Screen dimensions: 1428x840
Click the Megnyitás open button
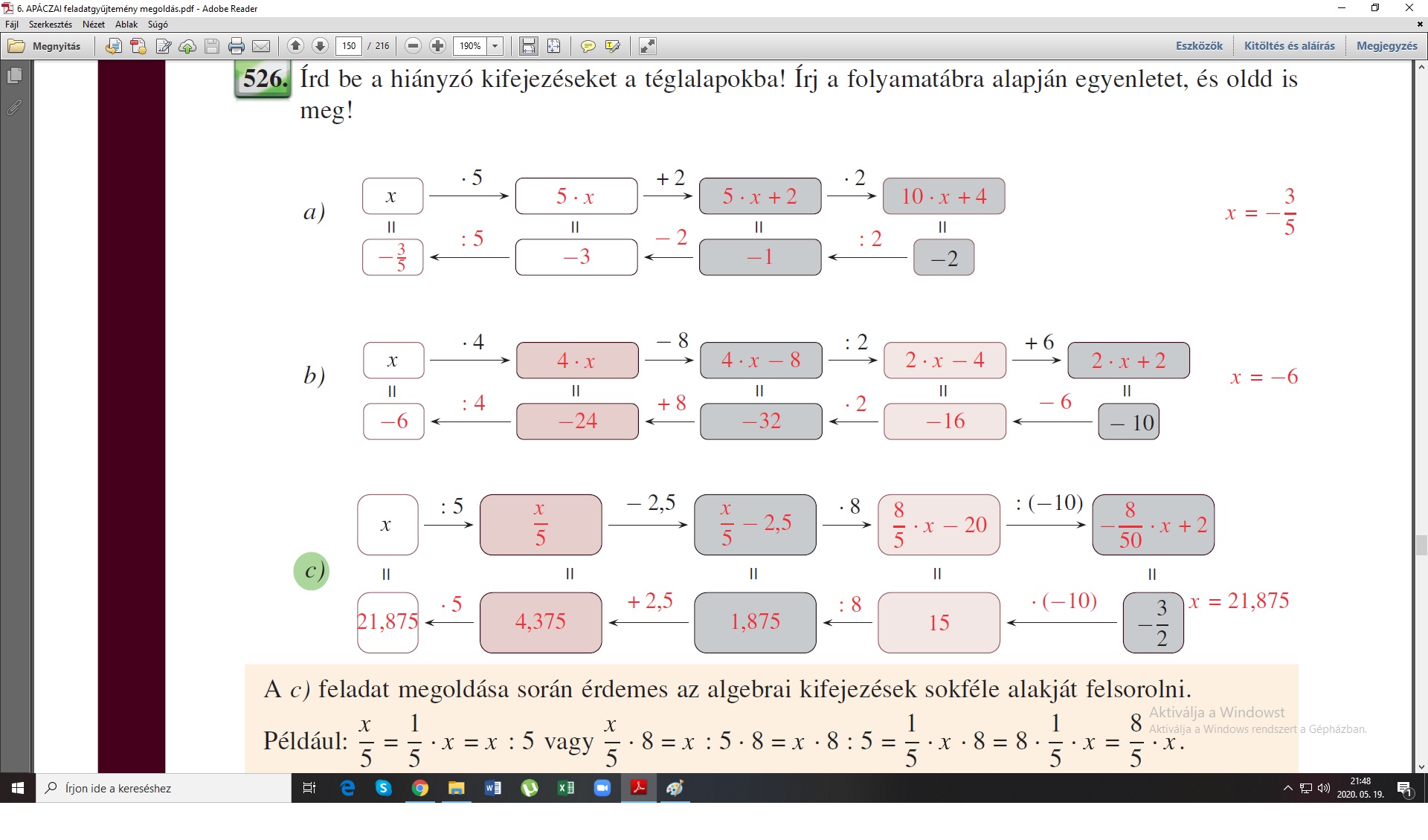45,46
